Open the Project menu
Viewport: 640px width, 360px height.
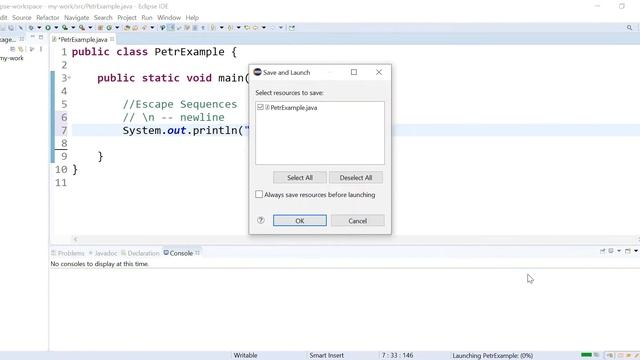click(127, 18)
